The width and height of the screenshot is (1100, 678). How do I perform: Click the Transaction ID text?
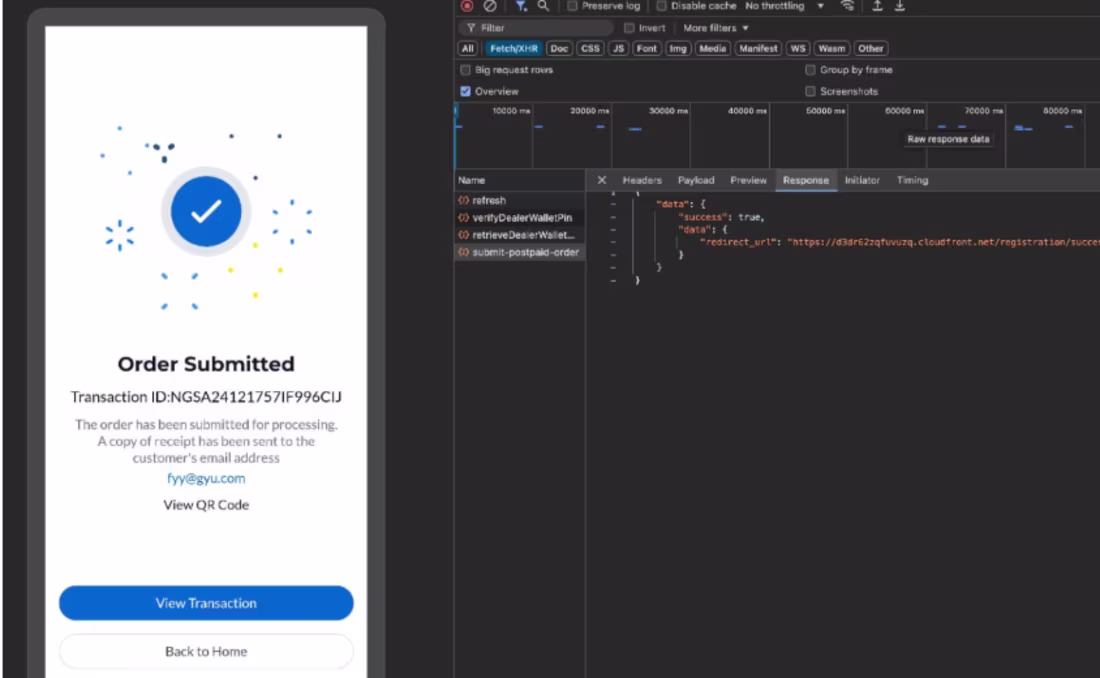[206, 397]
